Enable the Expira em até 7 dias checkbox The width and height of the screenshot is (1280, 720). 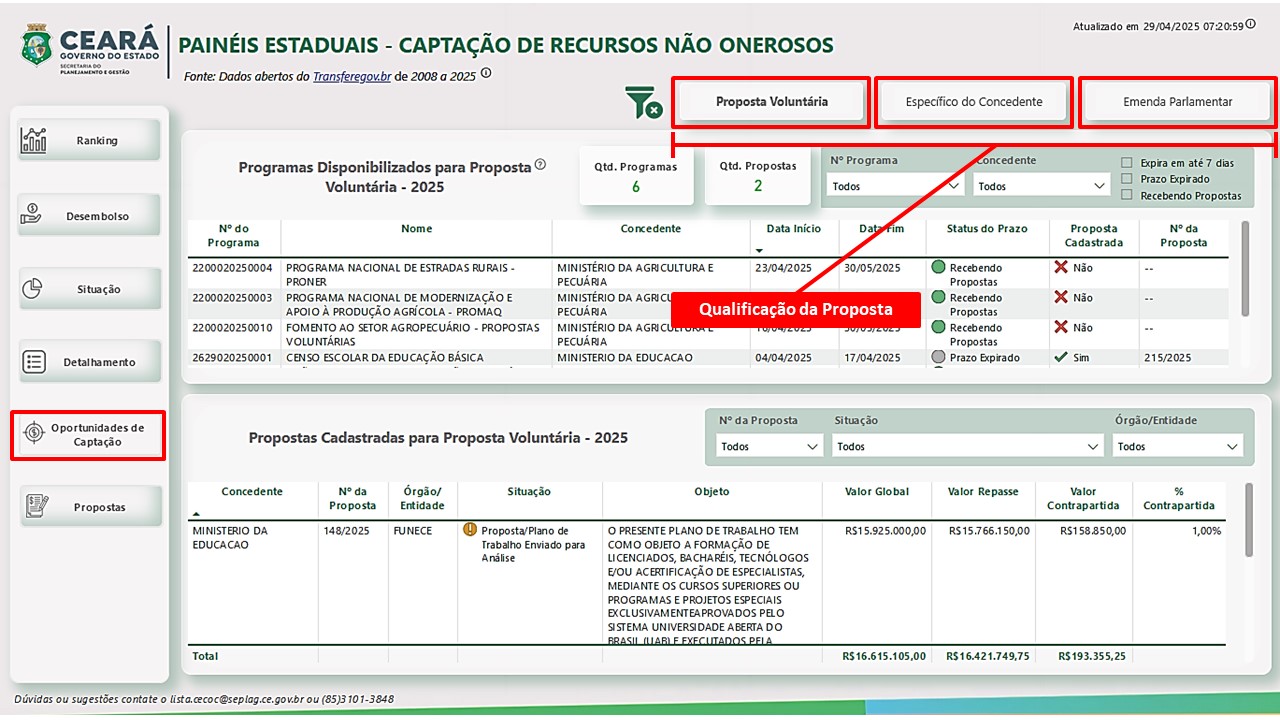pyautogui.click(x=1127, y=163)
